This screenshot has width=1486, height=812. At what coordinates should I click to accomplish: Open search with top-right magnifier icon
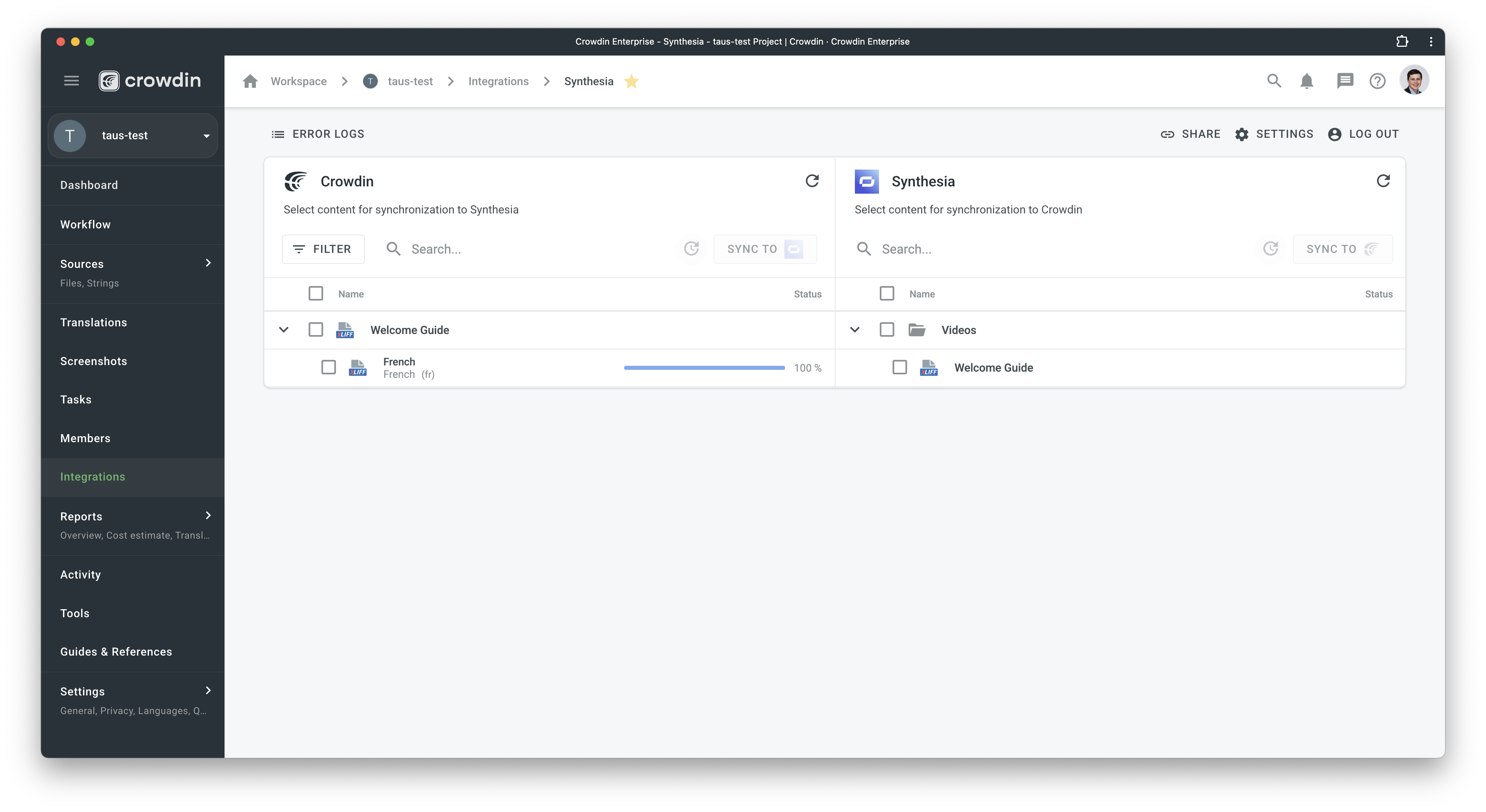tap(1274, 81)
